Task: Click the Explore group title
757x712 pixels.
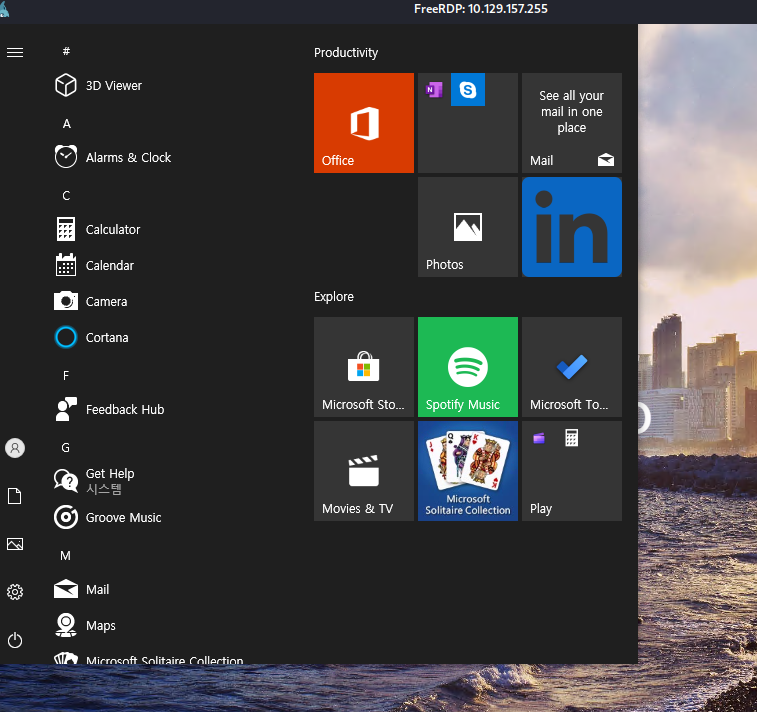Action: click(x=334, y=296)
